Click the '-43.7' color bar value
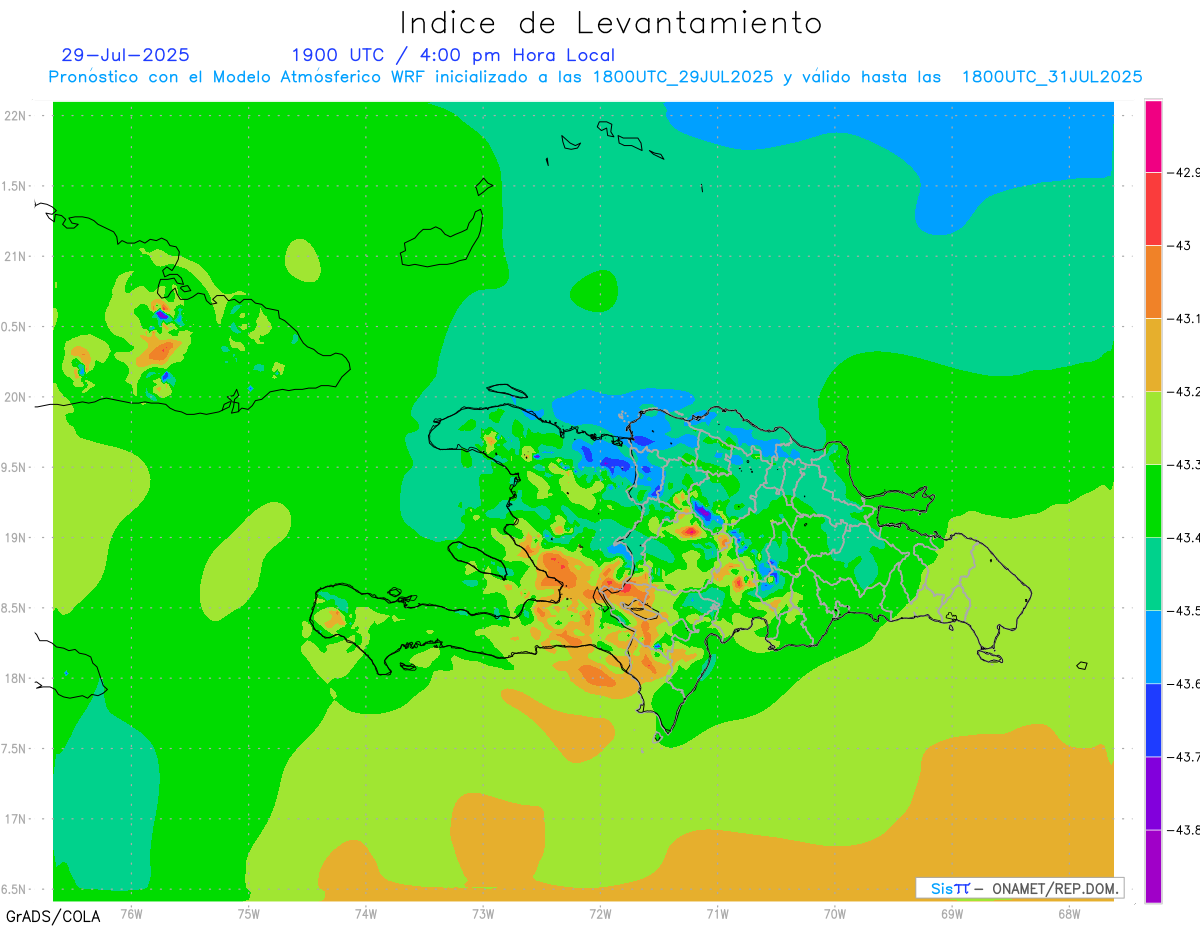Image resolution: width=1200 pixels, height=927 pixels. [x=1184, y=757]
